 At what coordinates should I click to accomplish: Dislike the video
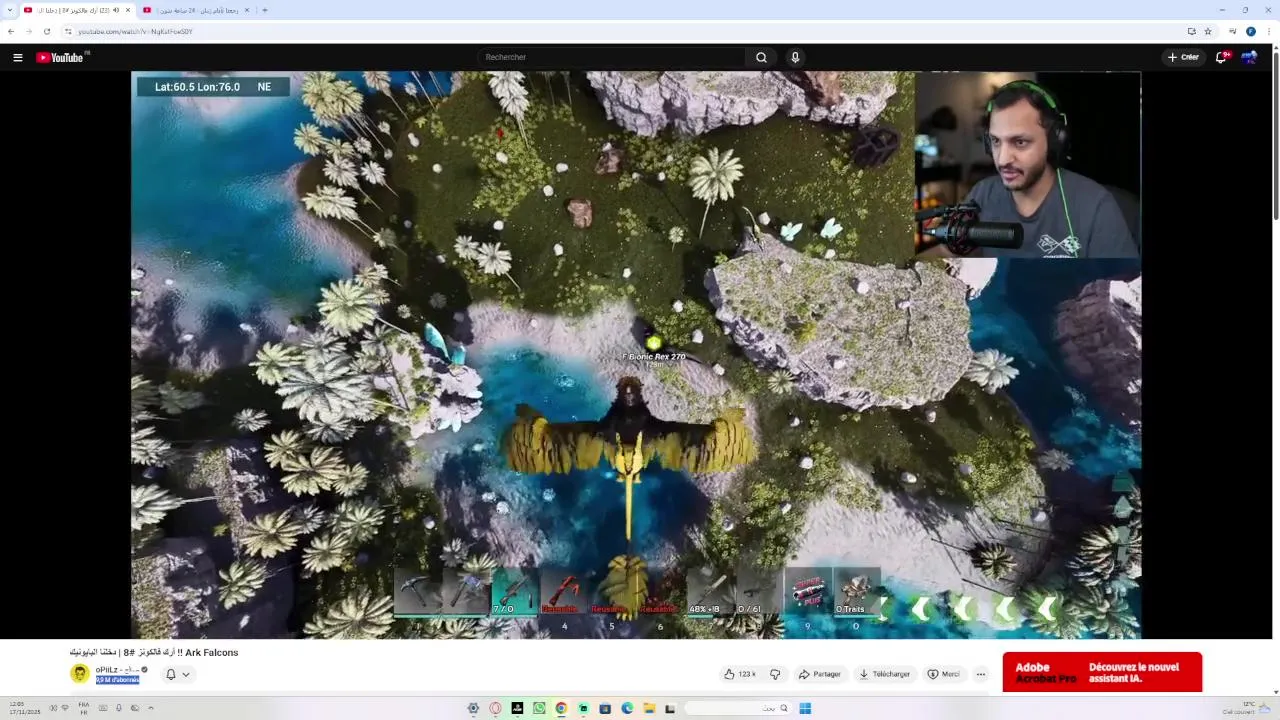coord(775,674)
